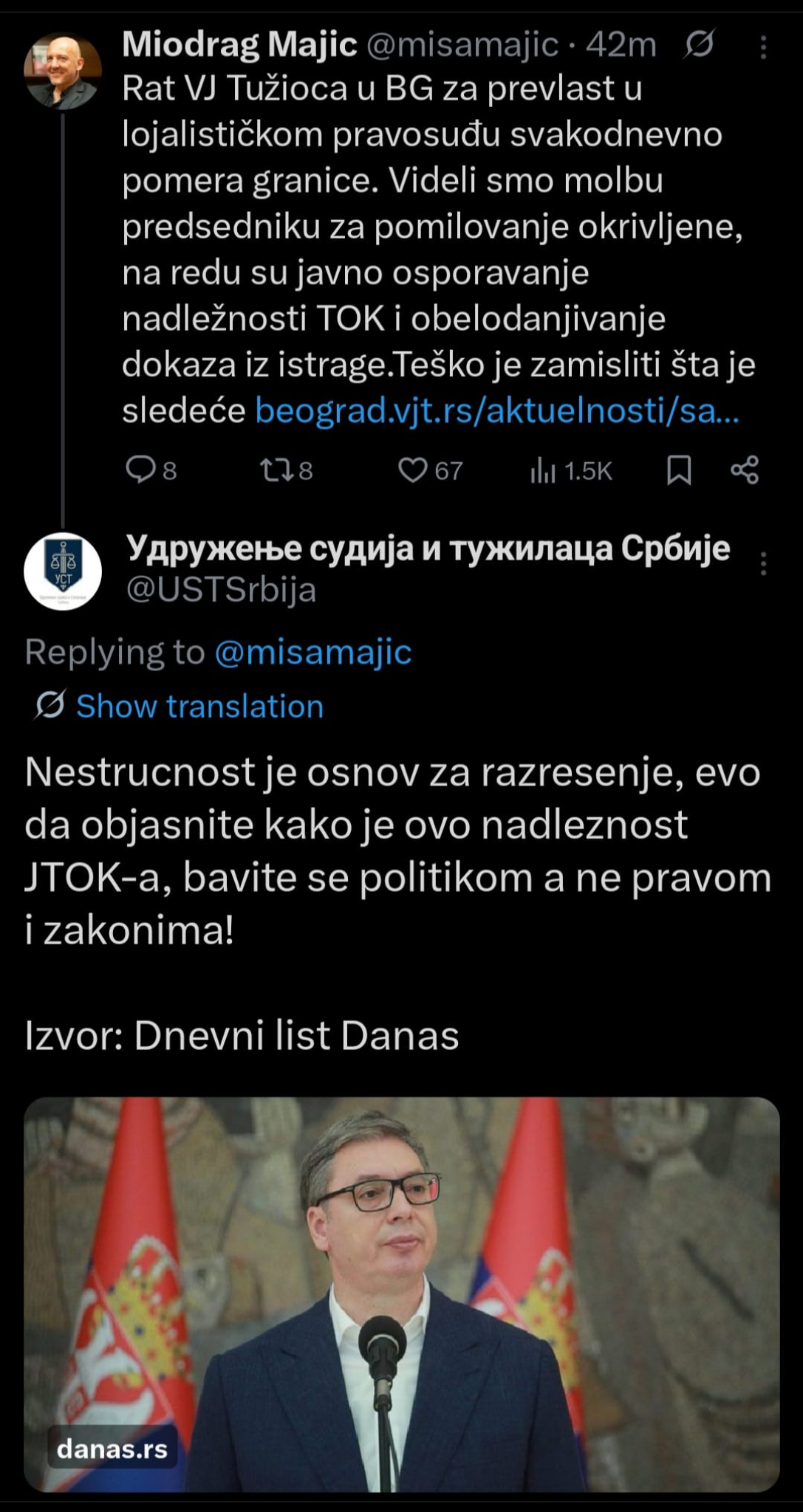Viewport: 803px width, 1512px height.
Task: Open the Удружење судија и тужилаца avatar
Action: point(63,571)
